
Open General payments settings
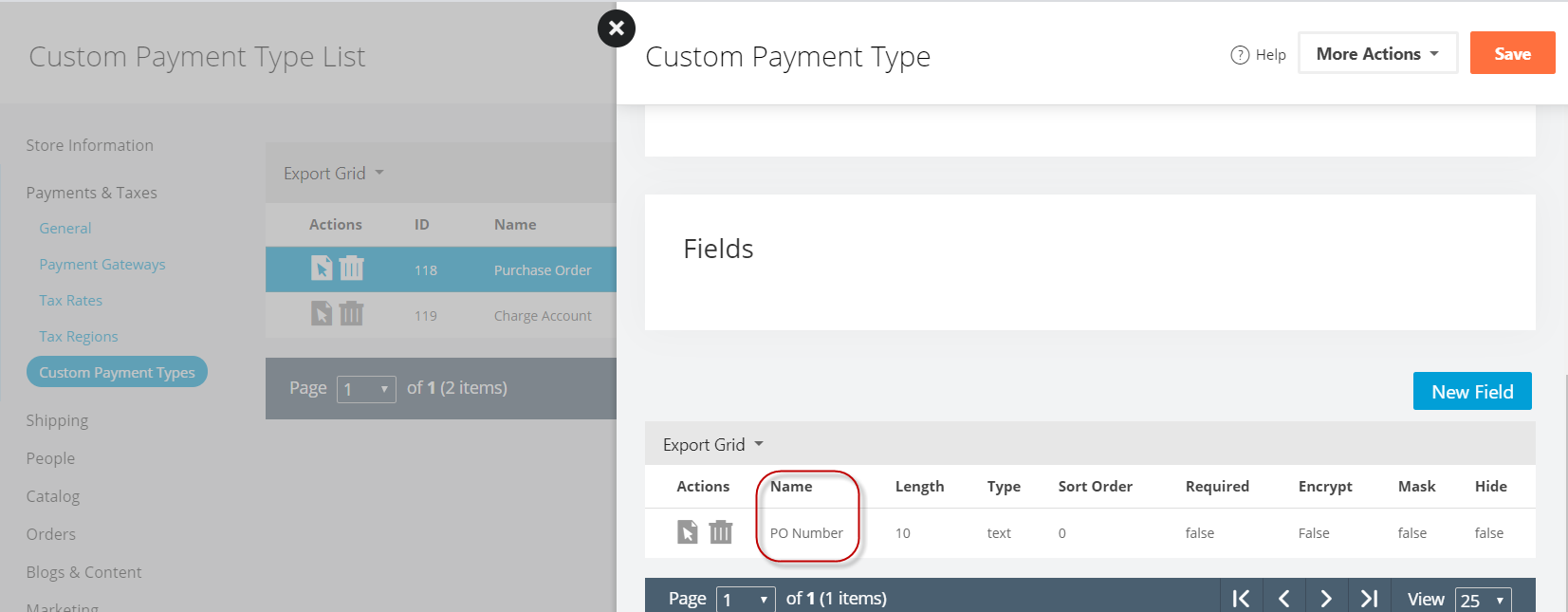click(x=65, y=228)
